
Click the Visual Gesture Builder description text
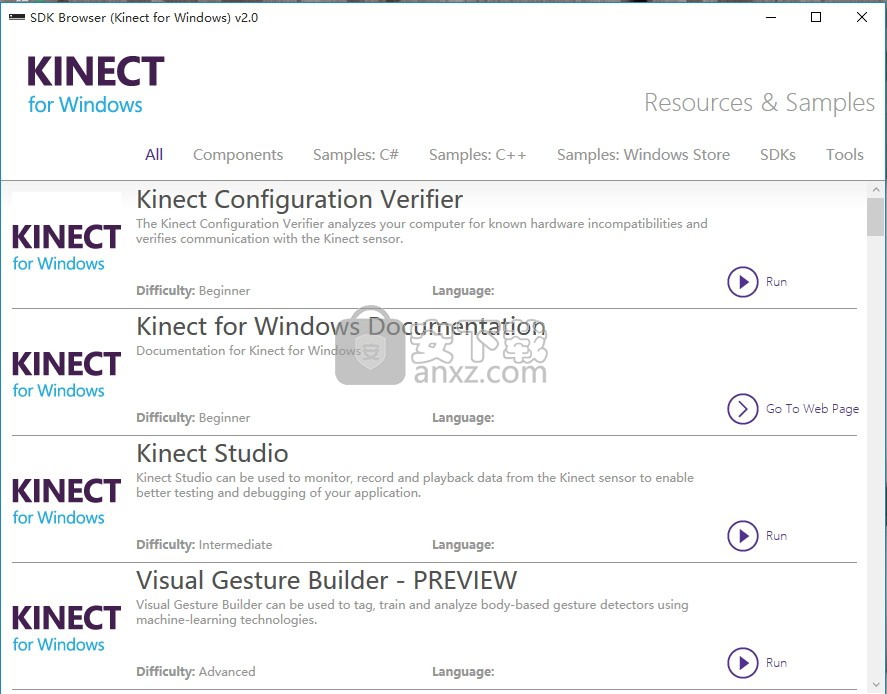[x=412, y=613]
